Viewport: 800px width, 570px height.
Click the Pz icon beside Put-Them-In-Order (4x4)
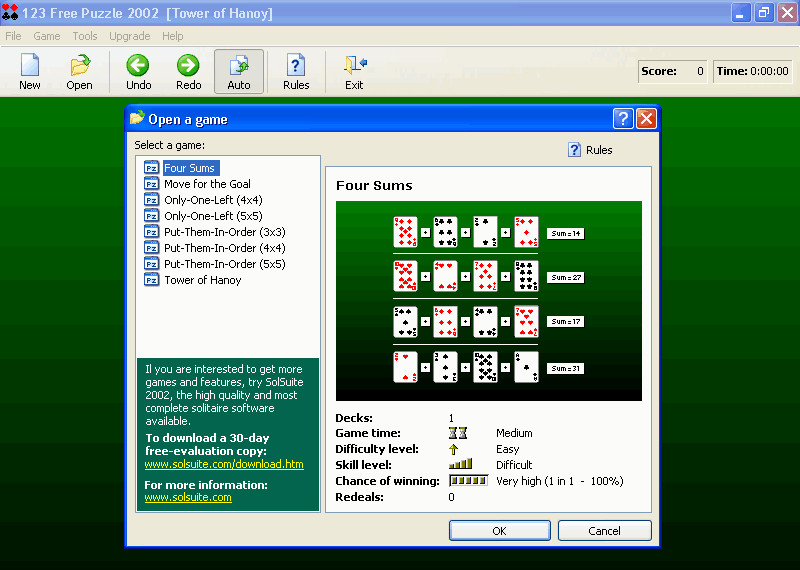pyautogui.click(x=152, y=247)
